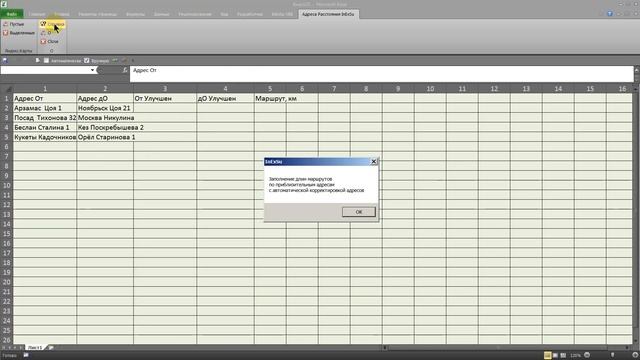This screenshot has width=640, height=360.
Task: Switch to Page Layout view icon
Action: click(556, 356)
